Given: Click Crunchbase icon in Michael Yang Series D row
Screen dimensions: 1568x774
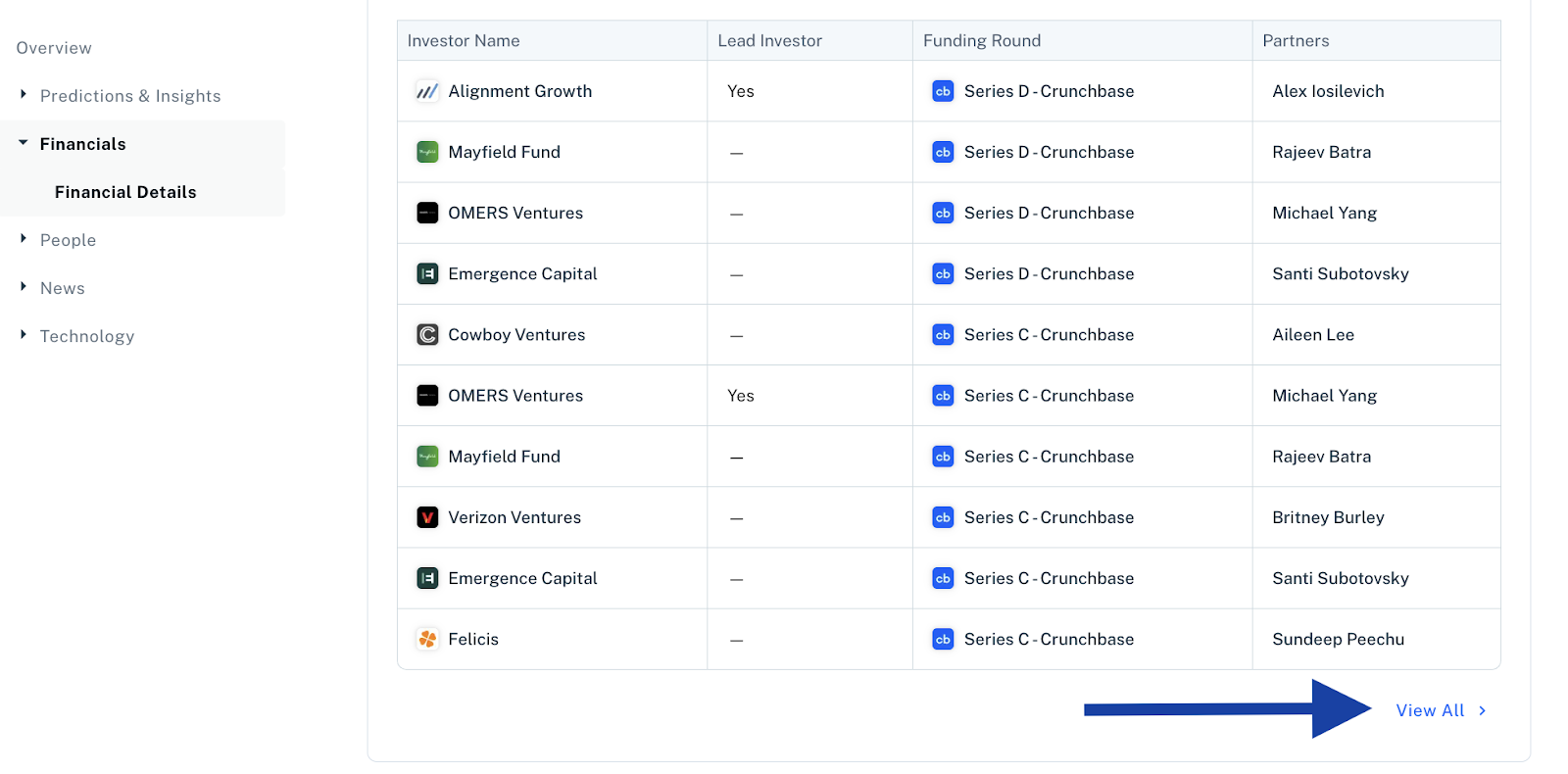Looking at the screenshot, I should click(x=943, y=213).
